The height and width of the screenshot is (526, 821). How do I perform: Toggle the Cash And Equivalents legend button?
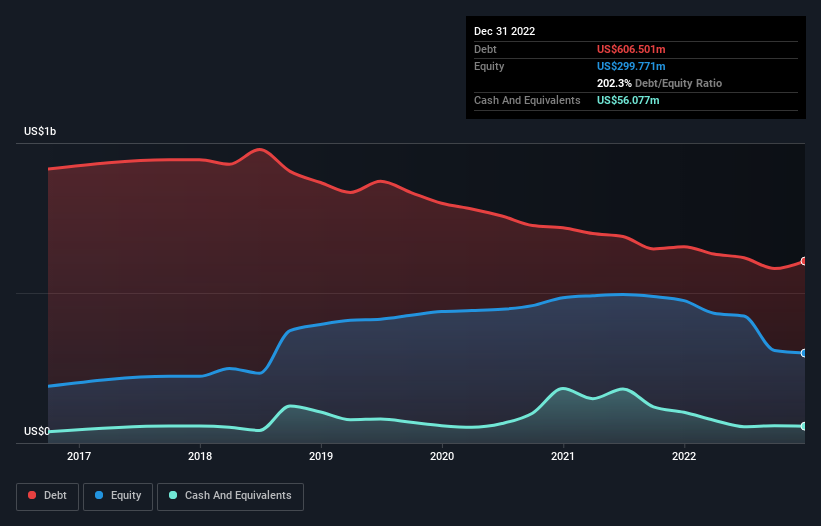click(x=230, y=496)
